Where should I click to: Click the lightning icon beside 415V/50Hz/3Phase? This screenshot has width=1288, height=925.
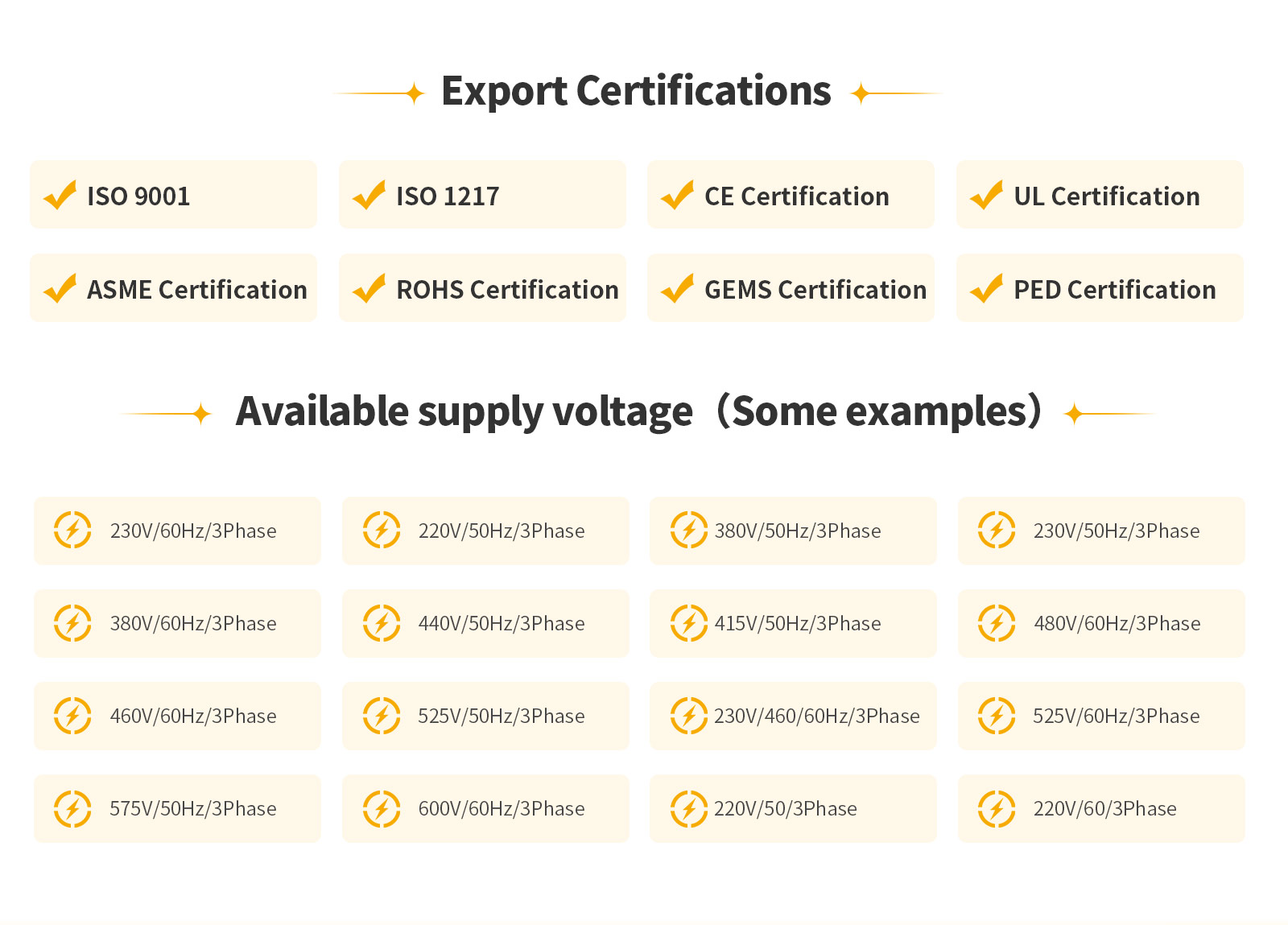689,623
